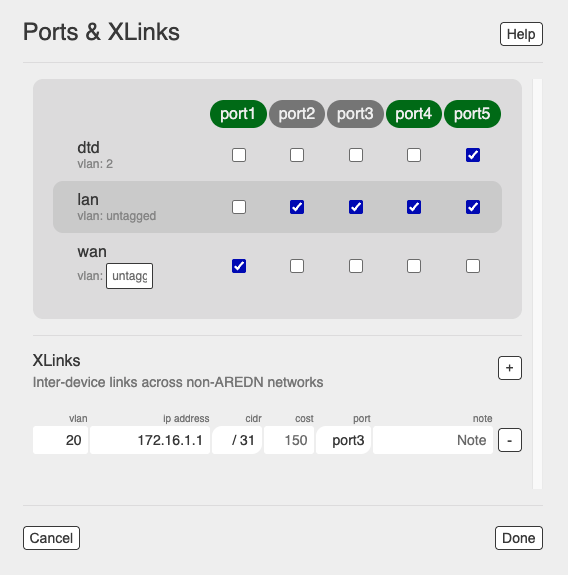The image size is (568, 575).
Task: Click the 'vlan: untagged' text under lan
Action: coord(117,216)
